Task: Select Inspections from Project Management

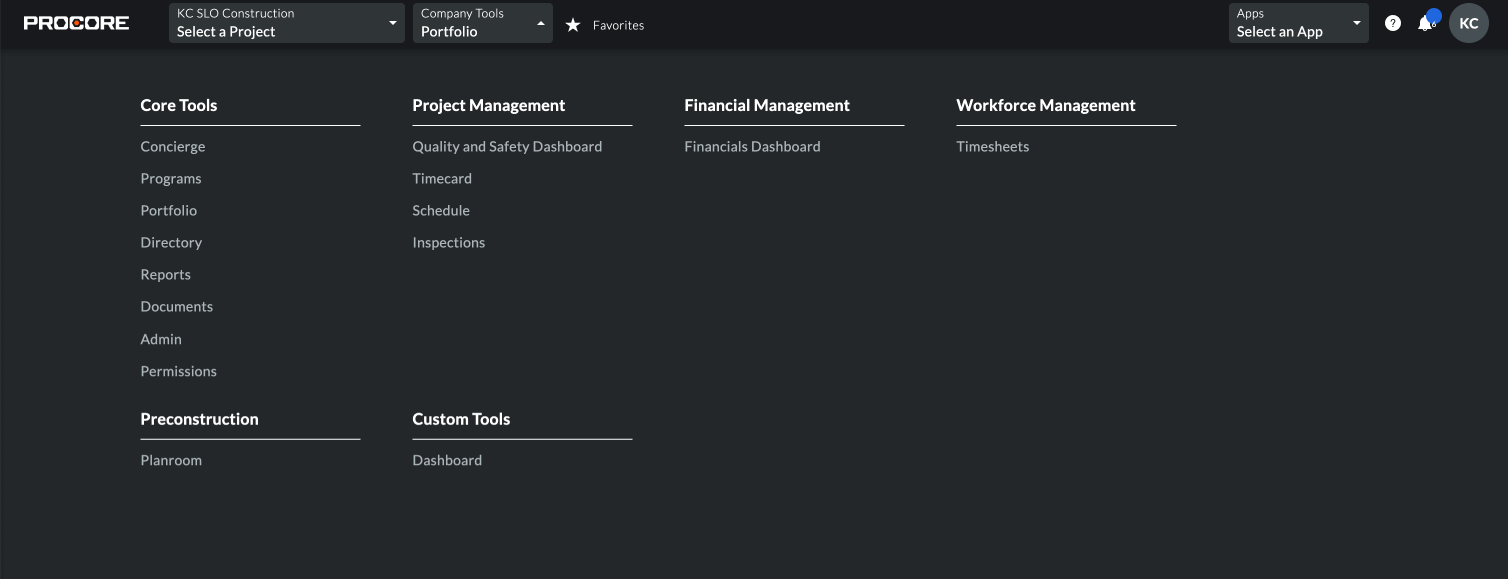Action: click(x=448, y=242)
